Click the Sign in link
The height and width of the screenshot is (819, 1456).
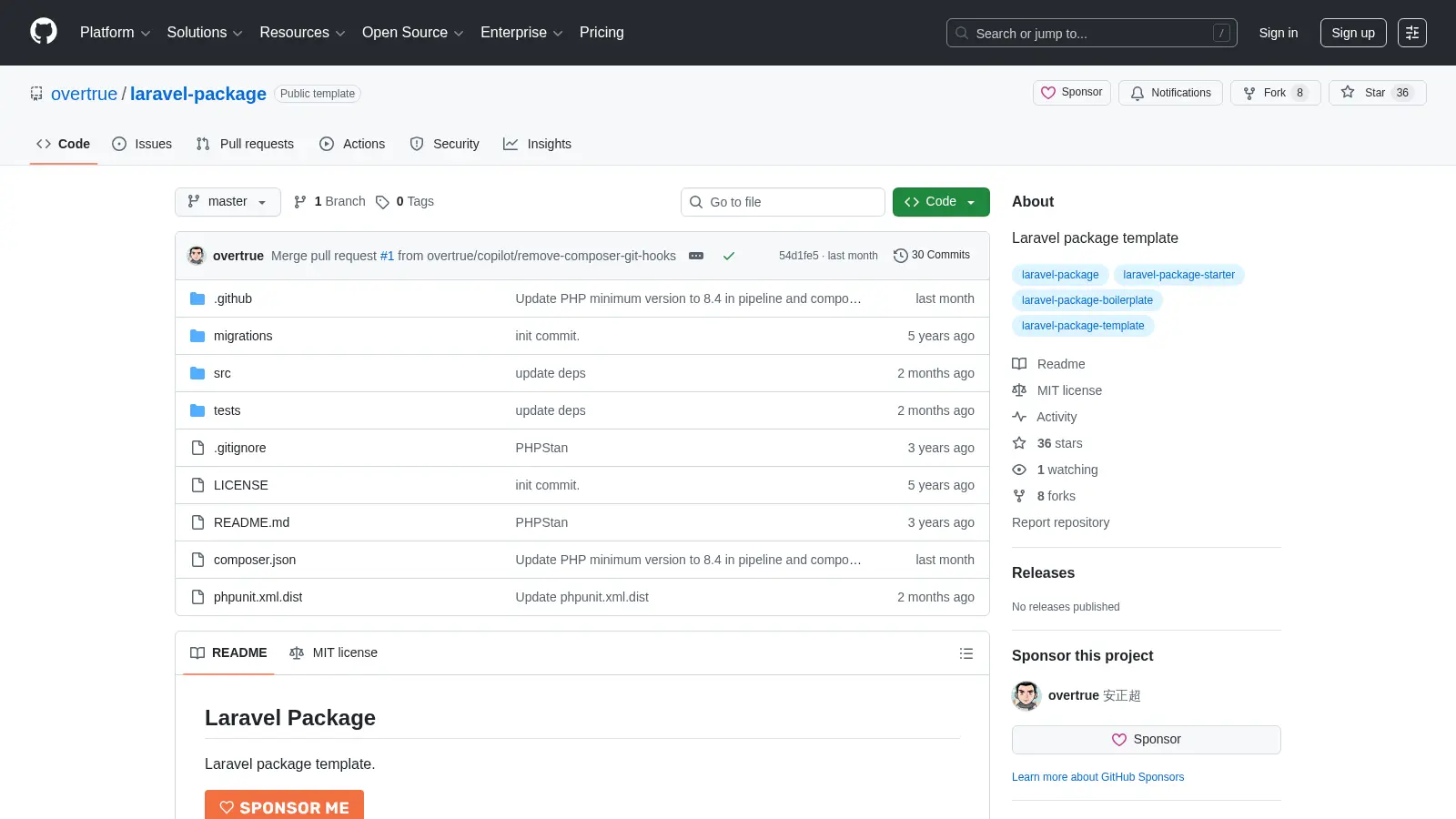click(x=1279, y=33)
